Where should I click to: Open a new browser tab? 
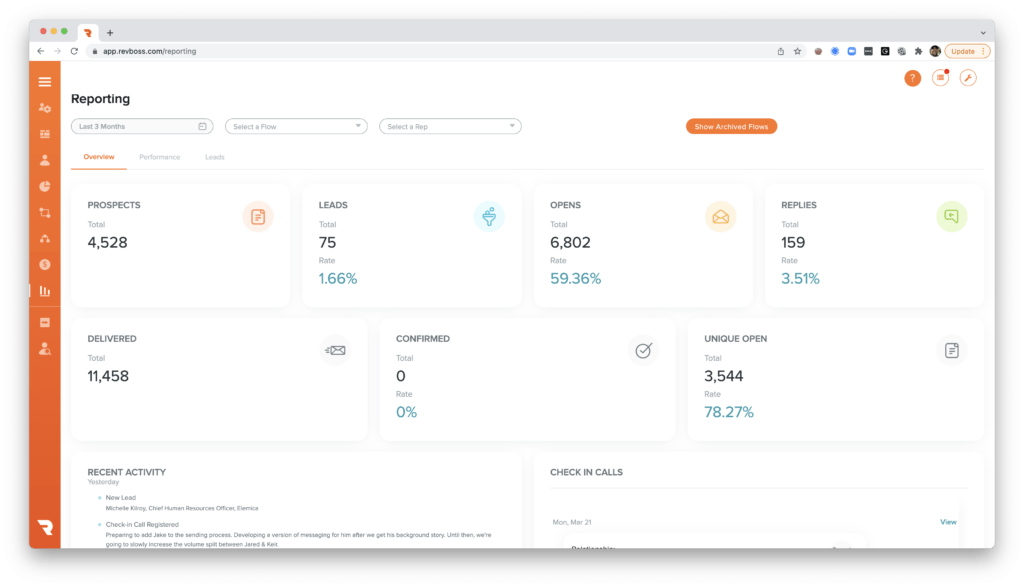tap(110, 33)
